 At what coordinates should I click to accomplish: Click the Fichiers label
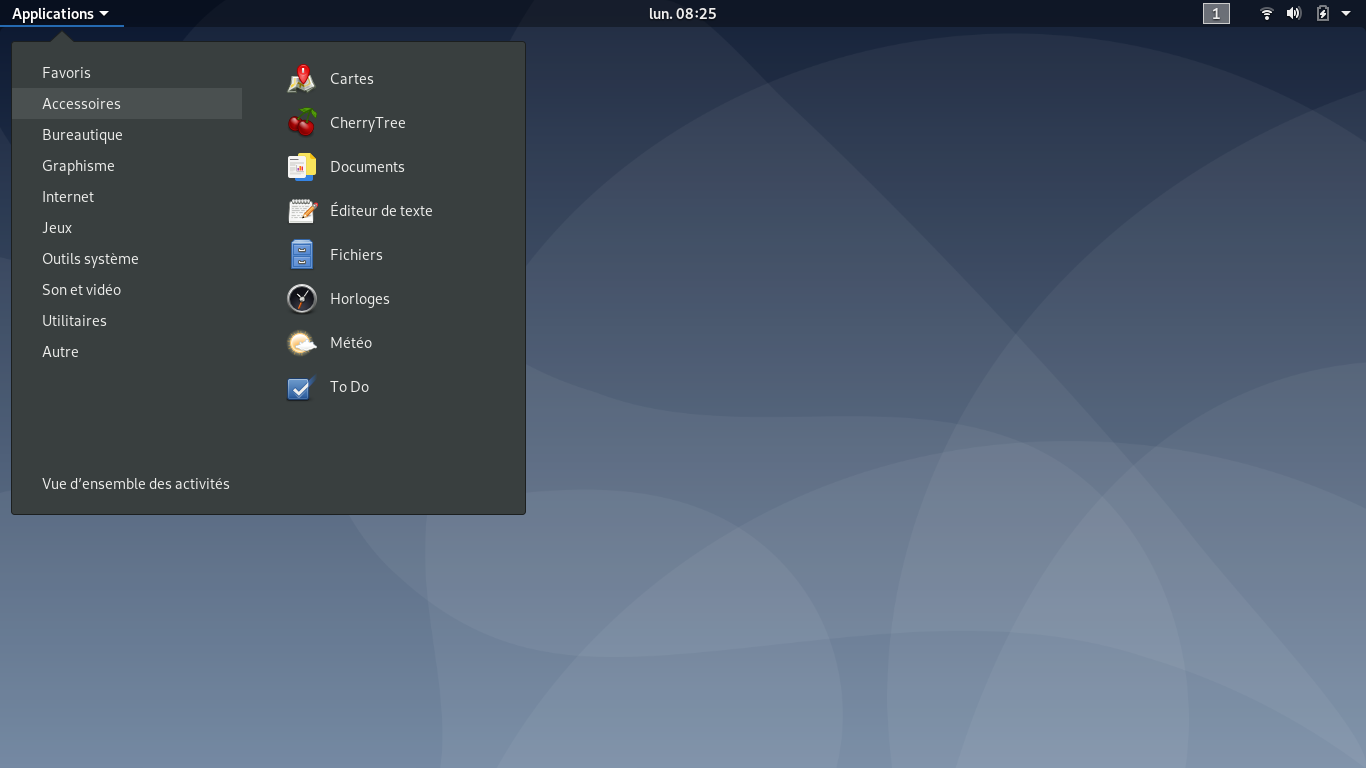click(356, 255)
